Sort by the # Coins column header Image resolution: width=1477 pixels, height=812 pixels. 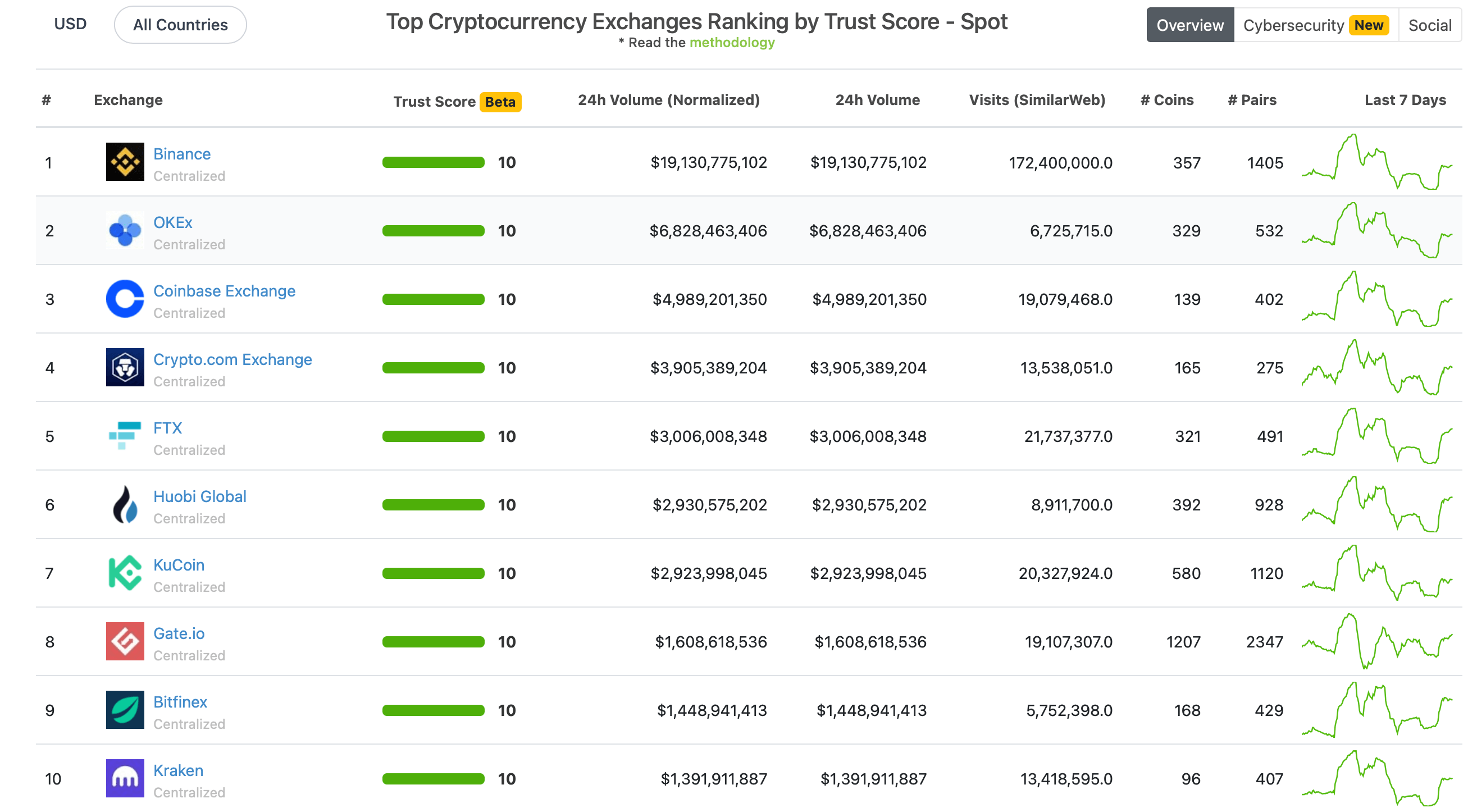pos(1167,100)
